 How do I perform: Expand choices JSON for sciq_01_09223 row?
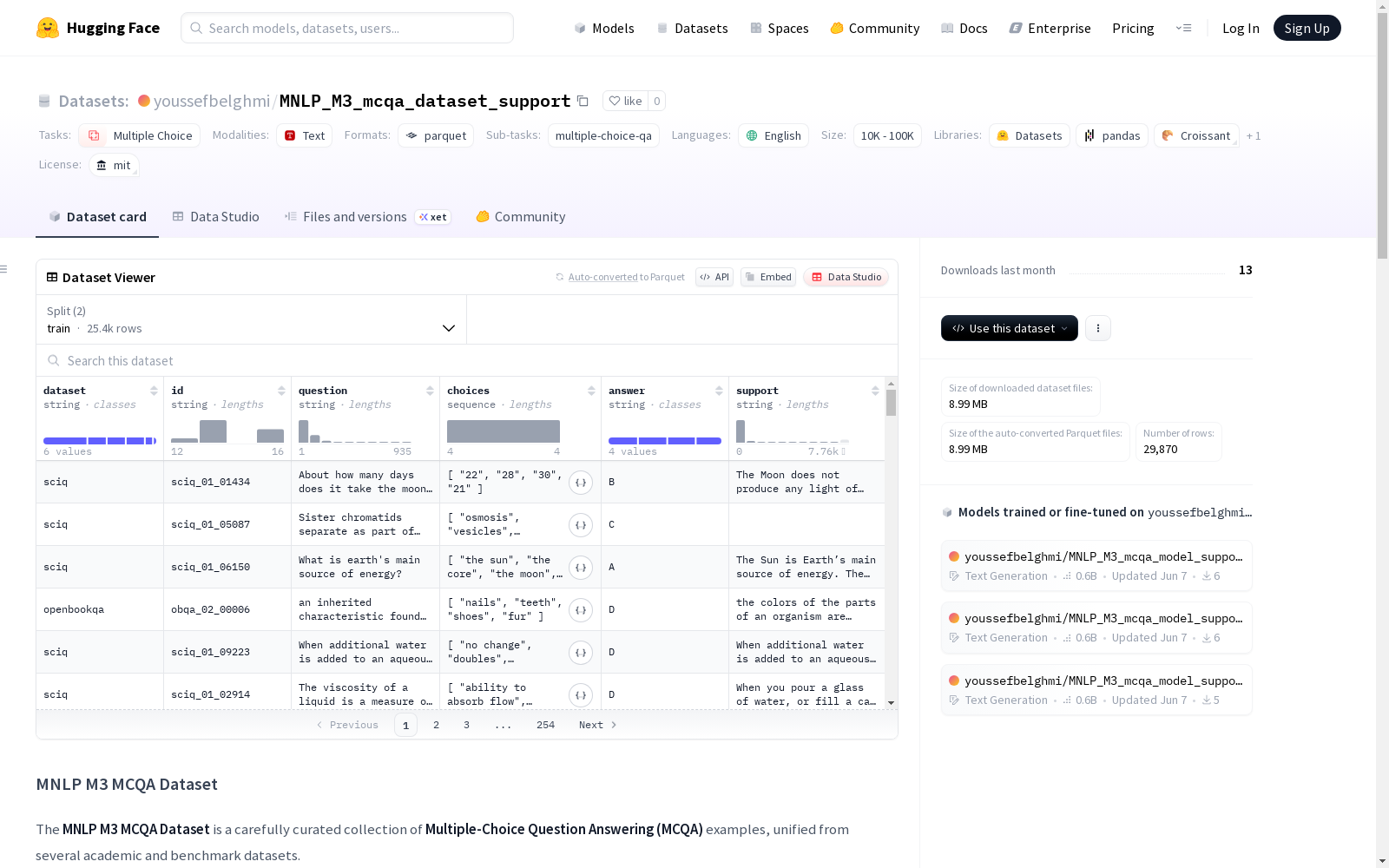(581, 653)
